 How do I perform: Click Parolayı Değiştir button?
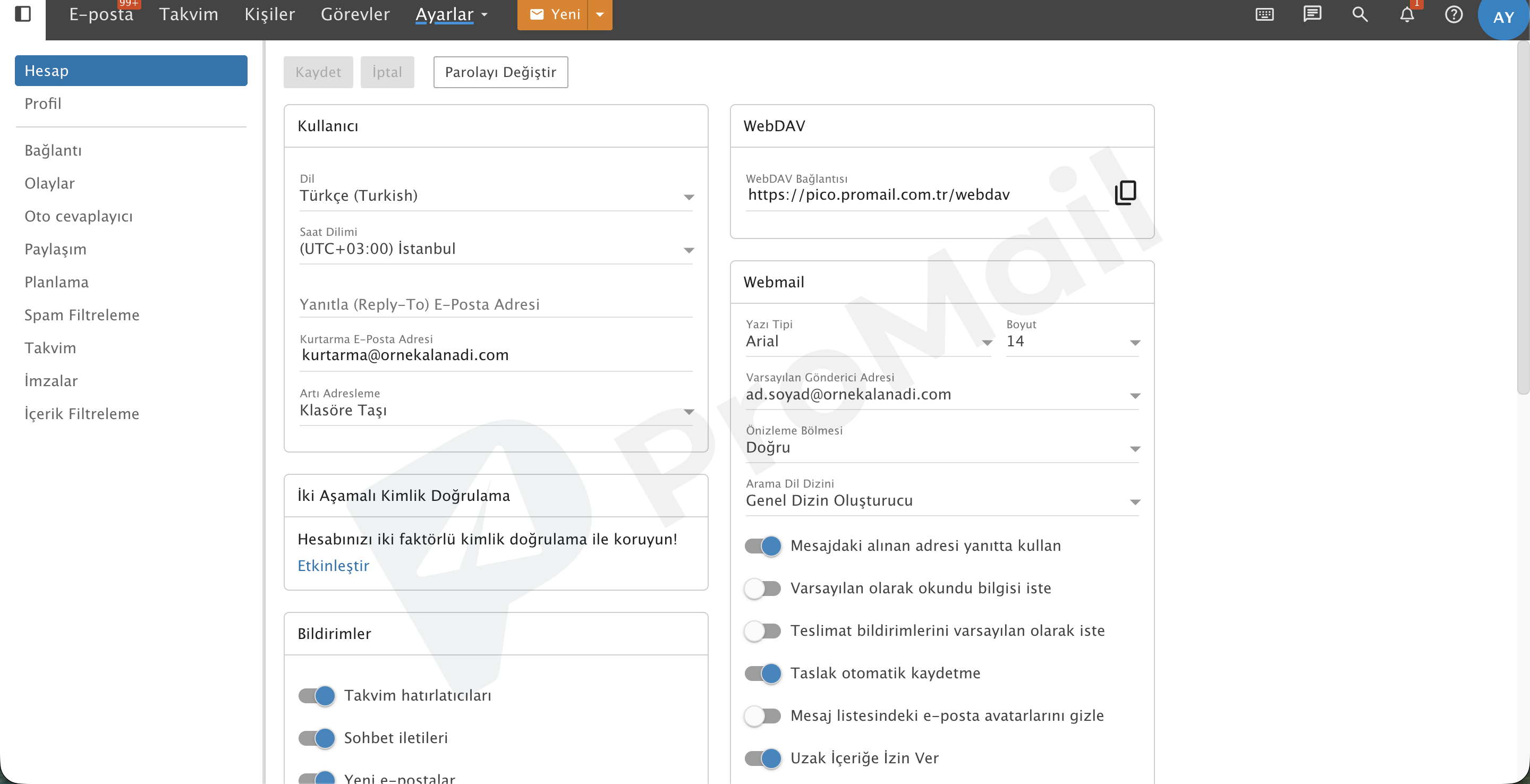pyautogui.click(x=500, y=72)
